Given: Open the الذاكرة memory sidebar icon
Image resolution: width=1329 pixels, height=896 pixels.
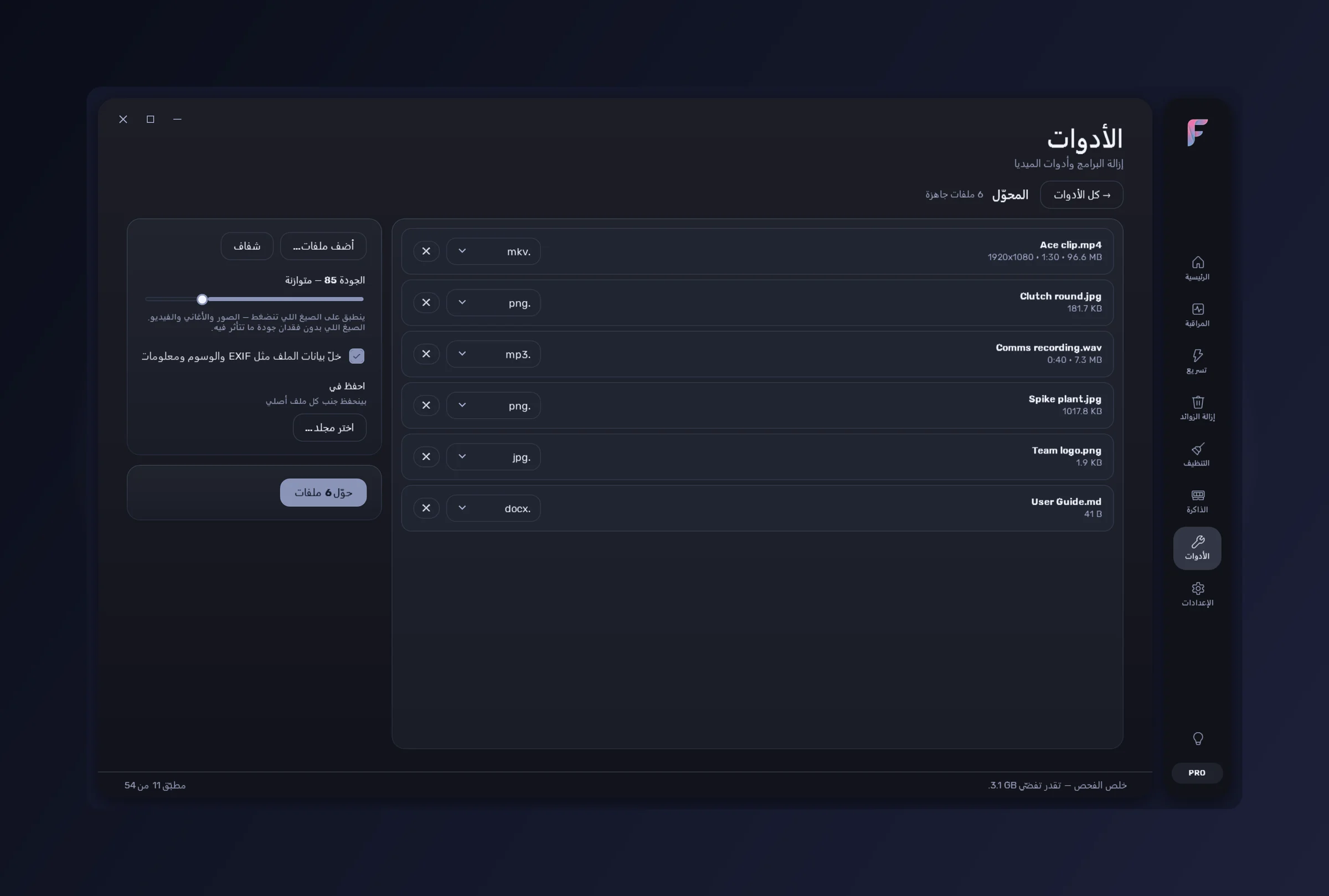Looking at the screenshot, I should pos(1197,501).
